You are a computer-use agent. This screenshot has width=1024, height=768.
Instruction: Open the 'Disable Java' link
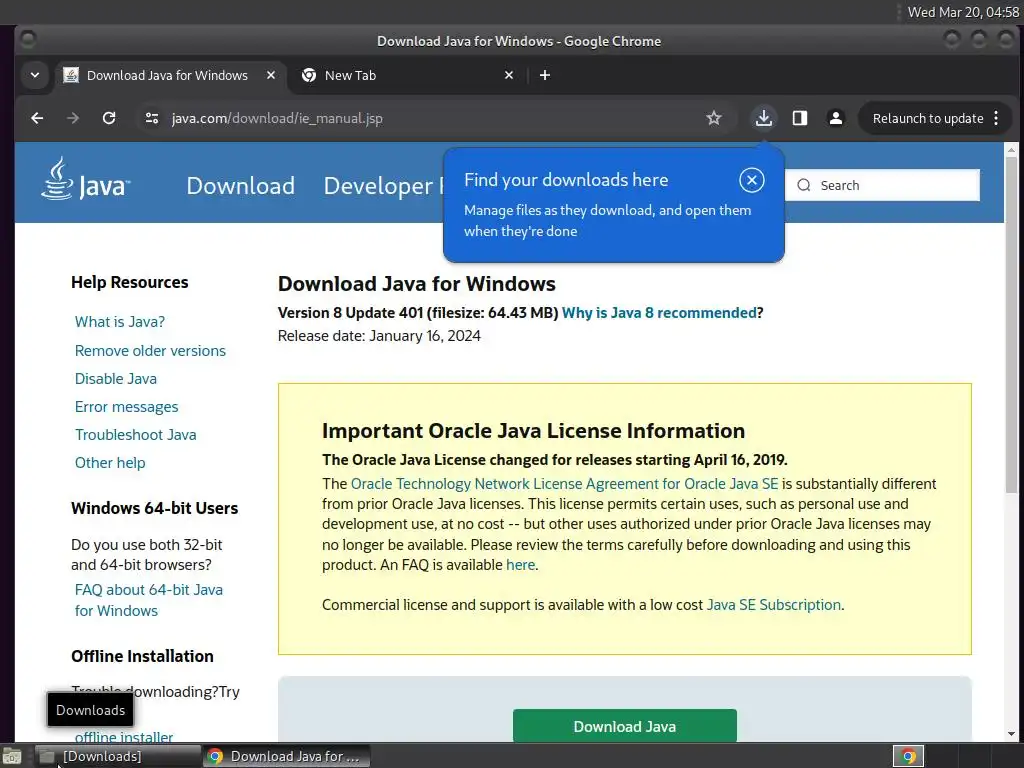tap(116, 379)
